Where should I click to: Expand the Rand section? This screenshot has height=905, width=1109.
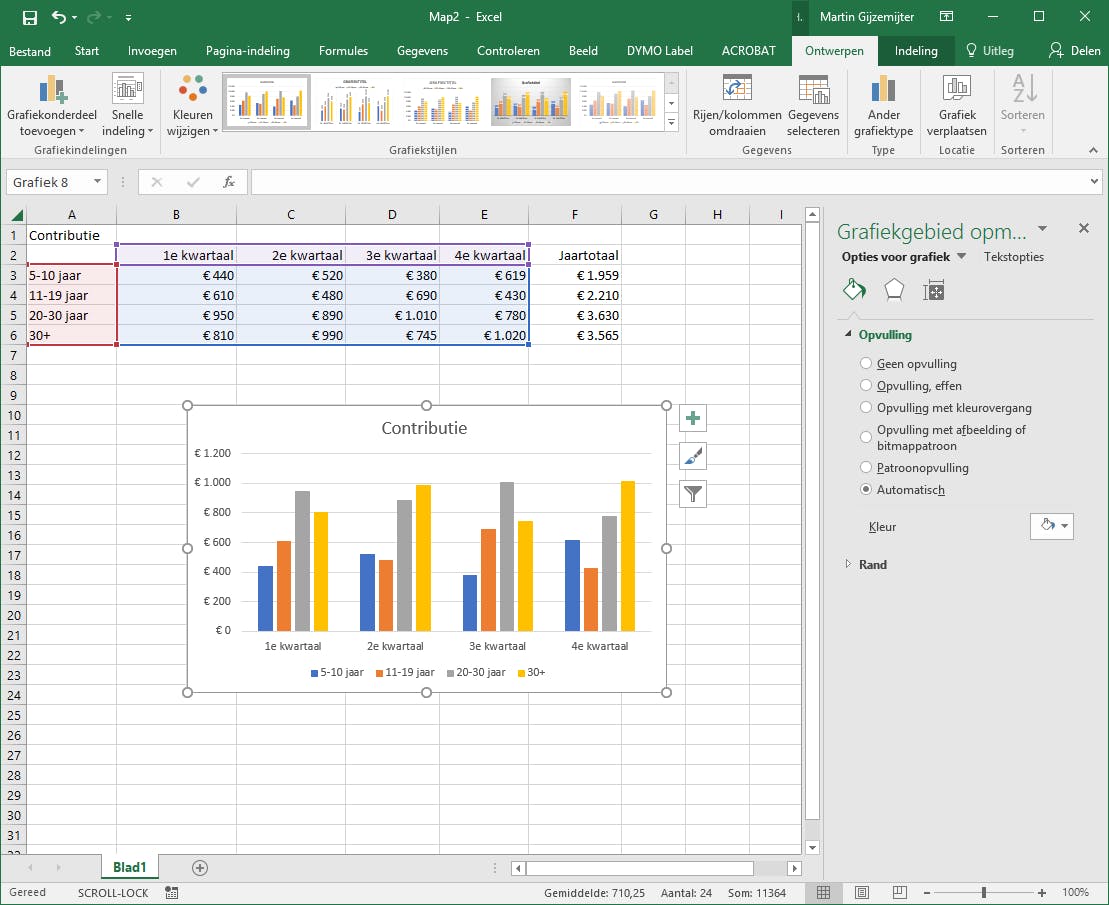click(x=850, y=565)
